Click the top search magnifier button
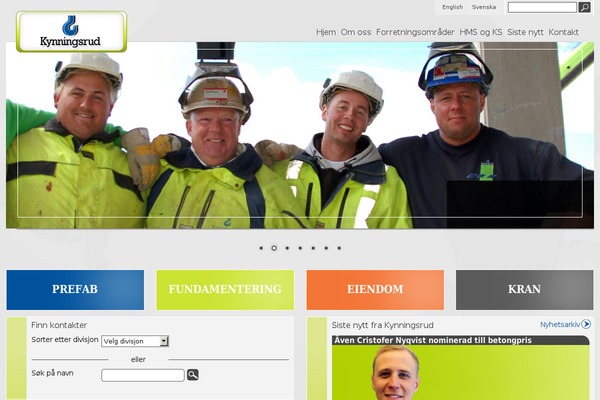 point(584,7)
